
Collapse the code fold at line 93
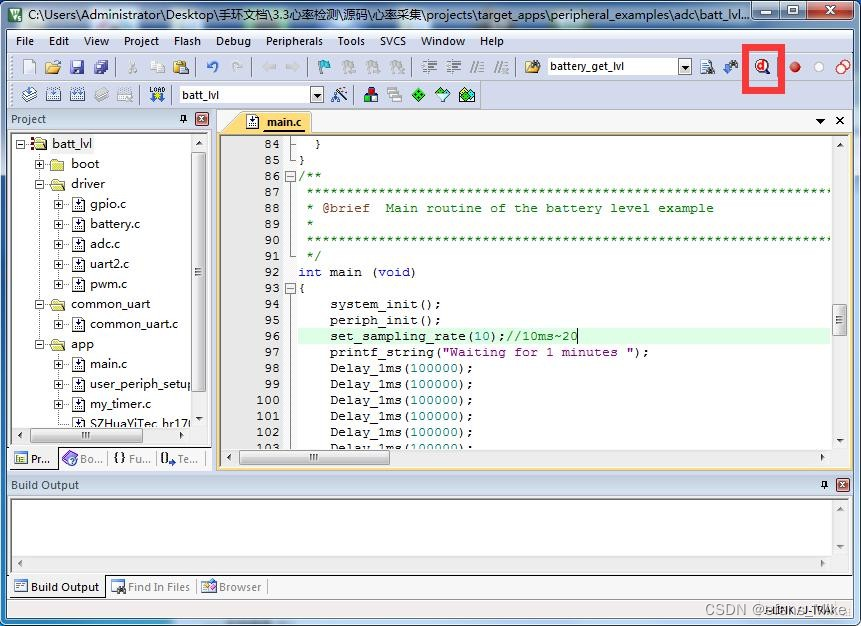tap(290, 288)
